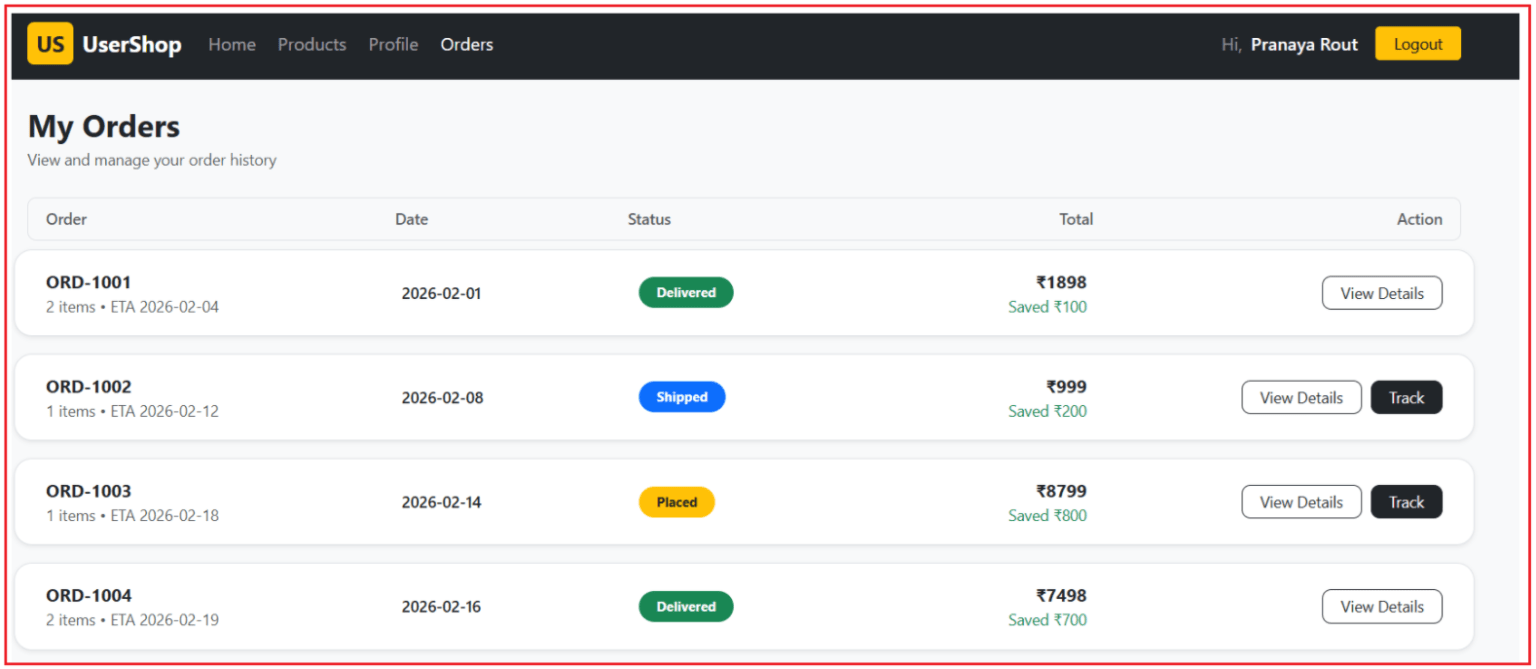Click the total ₹999

(x=1066, y=387)
